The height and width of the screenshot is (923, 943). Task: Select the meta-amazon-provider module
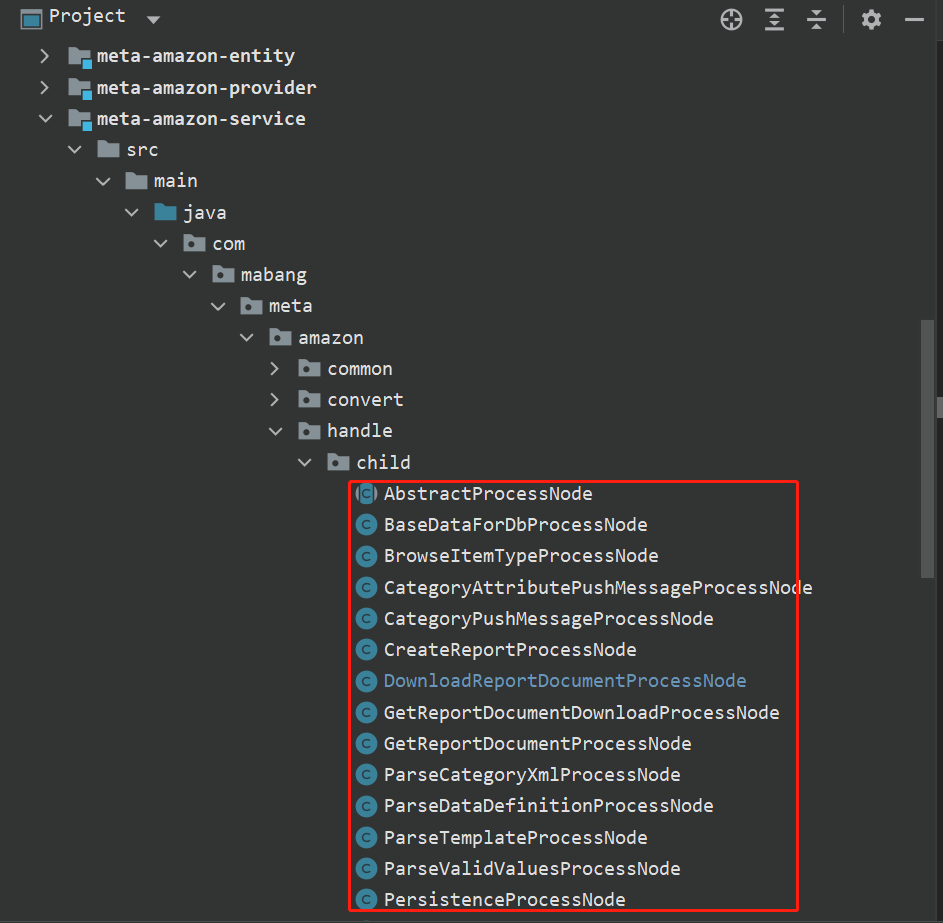tap(206, 88)
